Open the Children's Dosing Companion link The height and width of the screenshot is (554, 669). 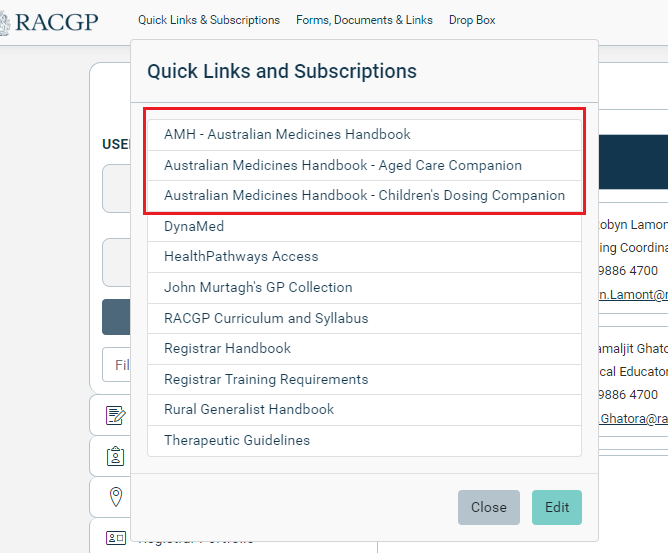coord(364,195)
